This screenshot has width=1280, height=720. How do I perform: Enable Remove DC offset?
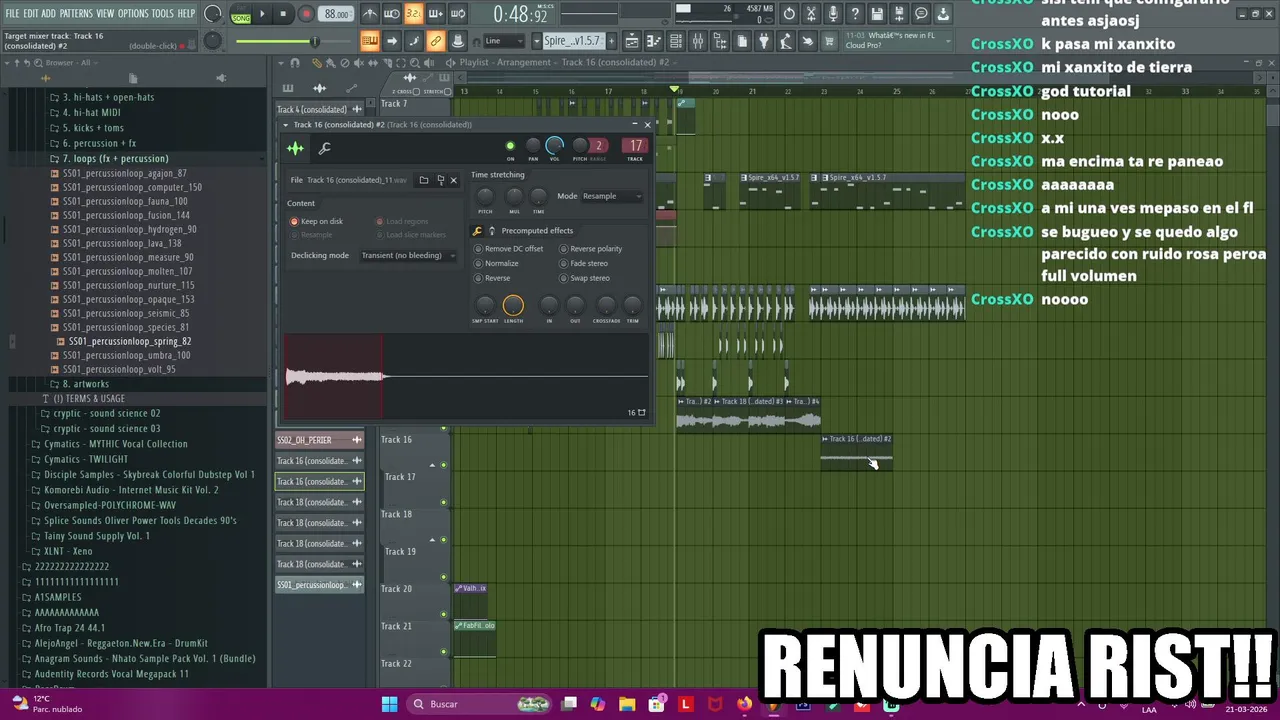[x=509, y=249]
